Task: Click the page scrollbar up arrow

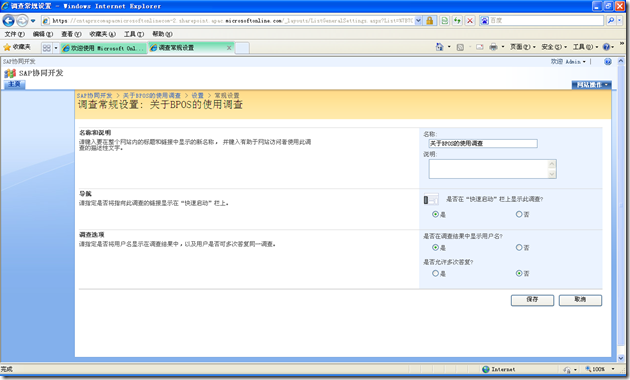Action: (x=621, y=61)
